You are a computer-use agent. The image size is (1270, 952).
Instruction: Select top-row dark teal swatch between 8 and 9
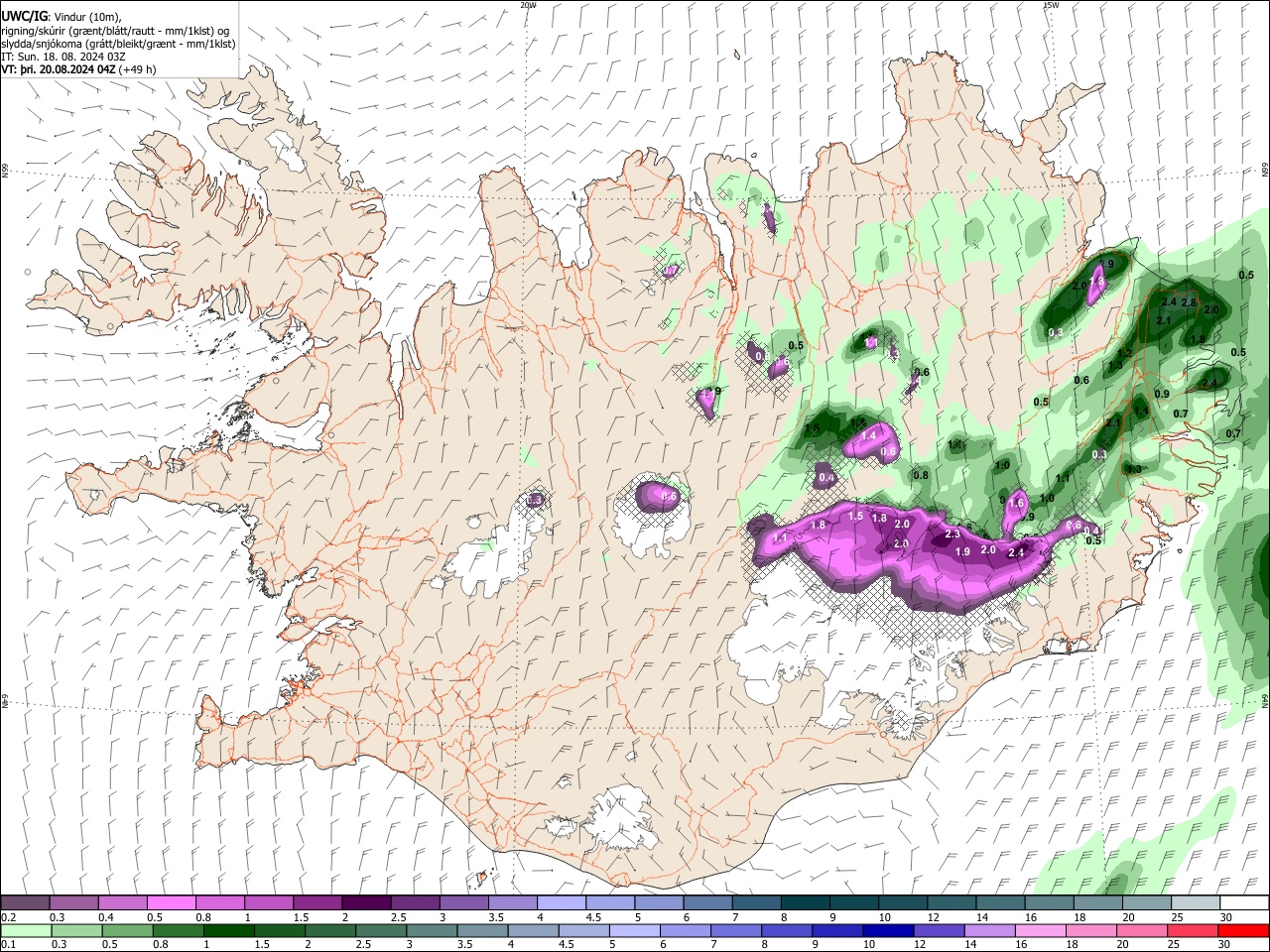(x=805, y=903)
